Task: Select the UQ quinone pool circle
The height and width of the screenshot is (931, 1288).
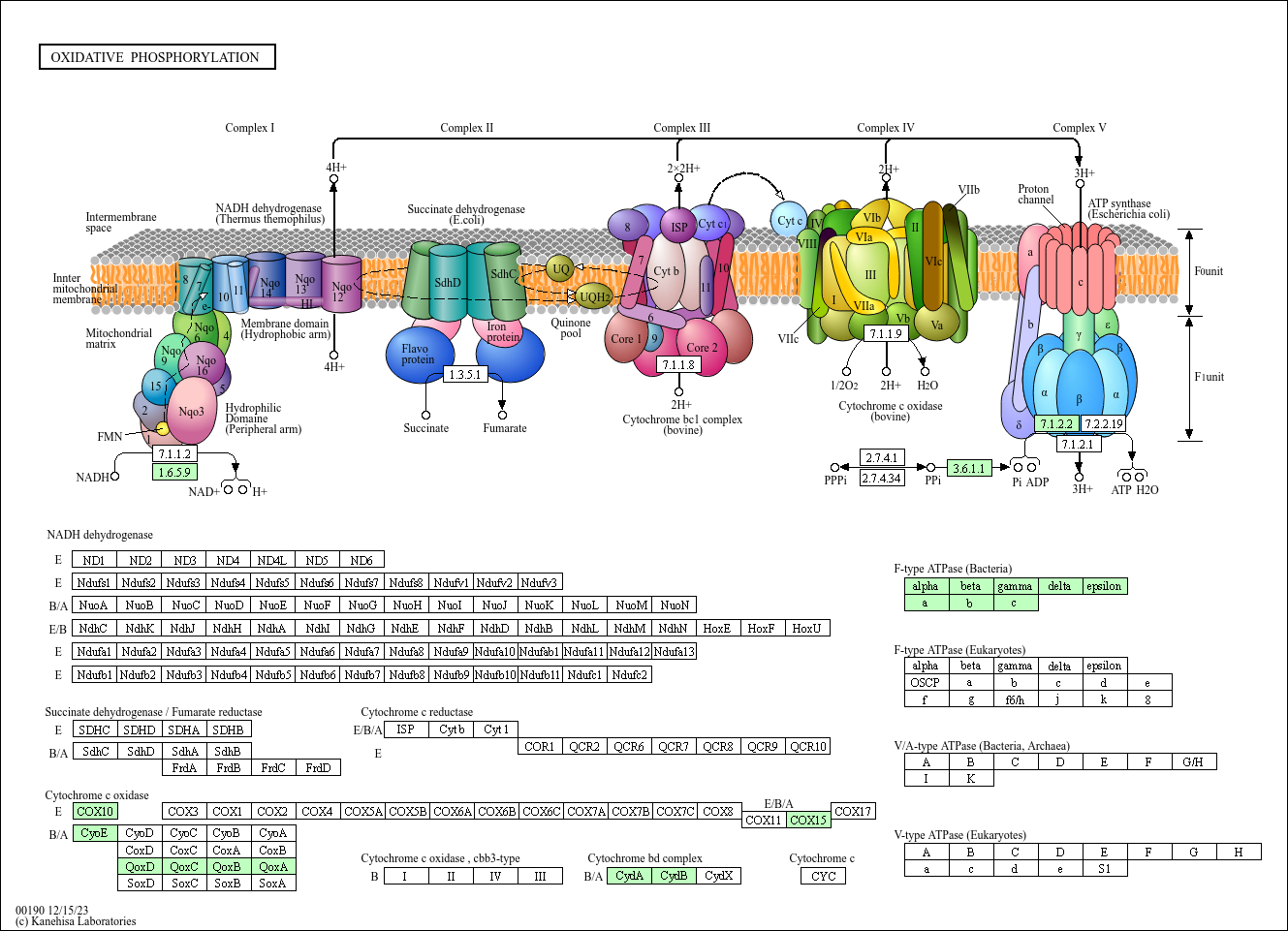Action: click(x=560, y=270)
